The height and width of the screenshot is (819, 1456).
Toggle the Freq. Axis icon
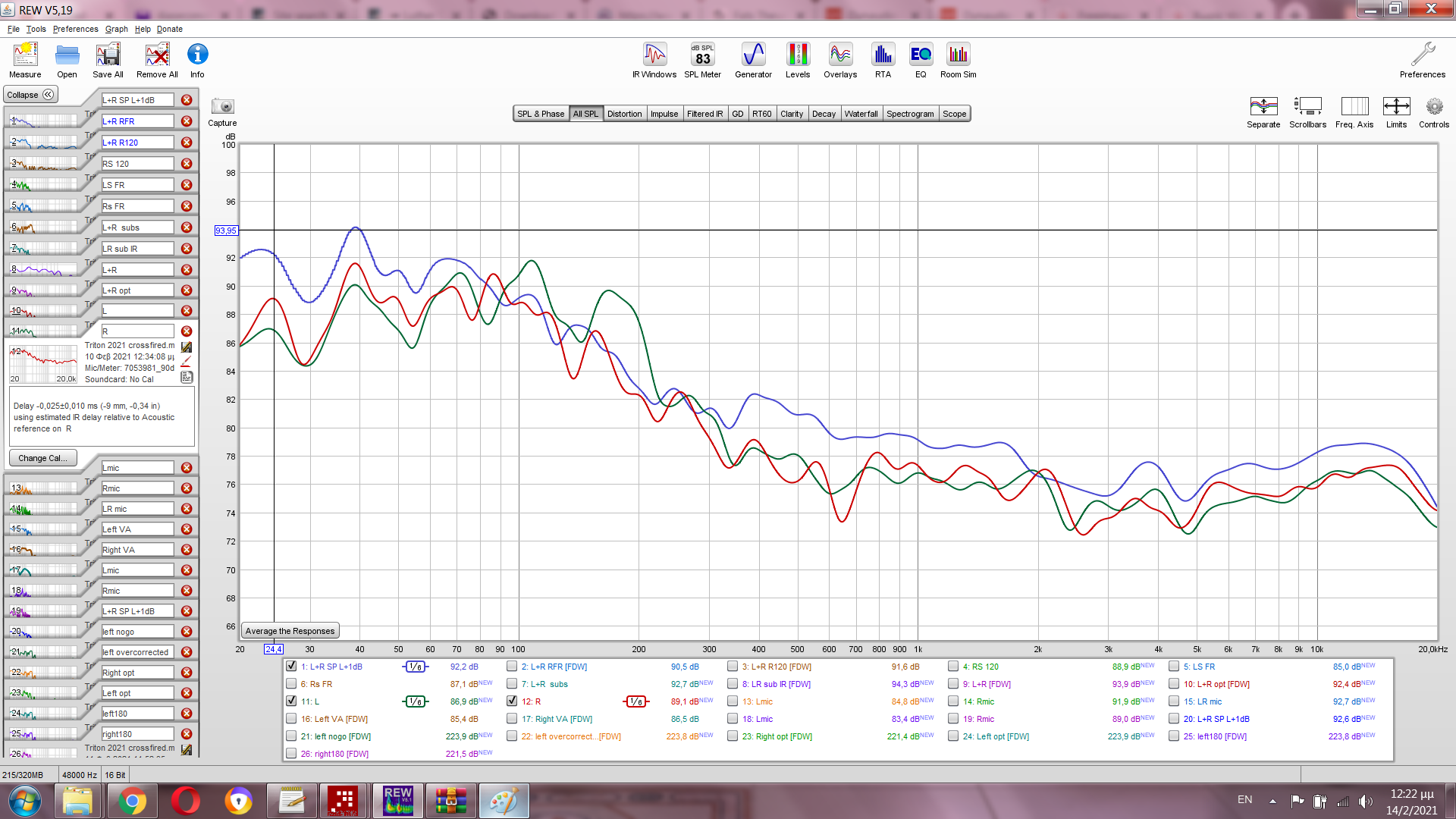click(1354, 111)
